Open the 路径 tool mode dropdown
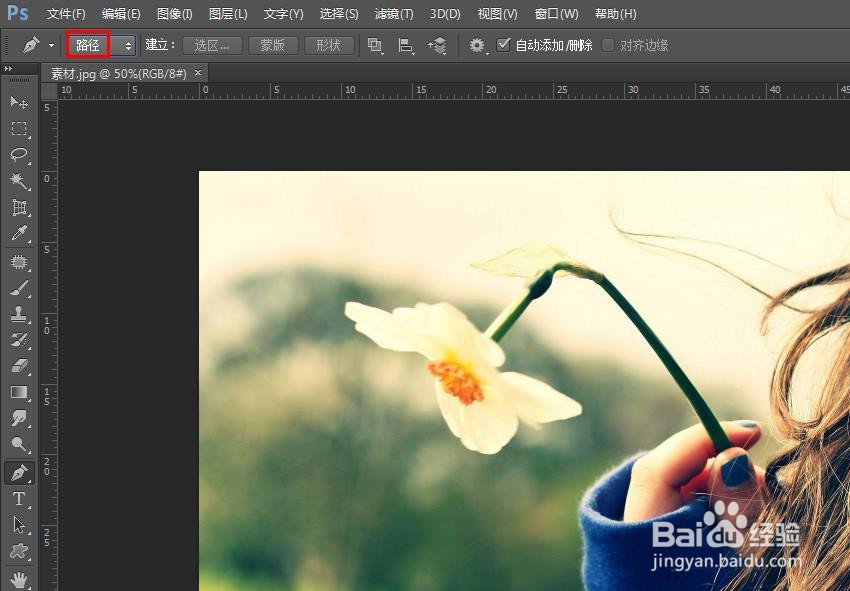 (101, 45)
